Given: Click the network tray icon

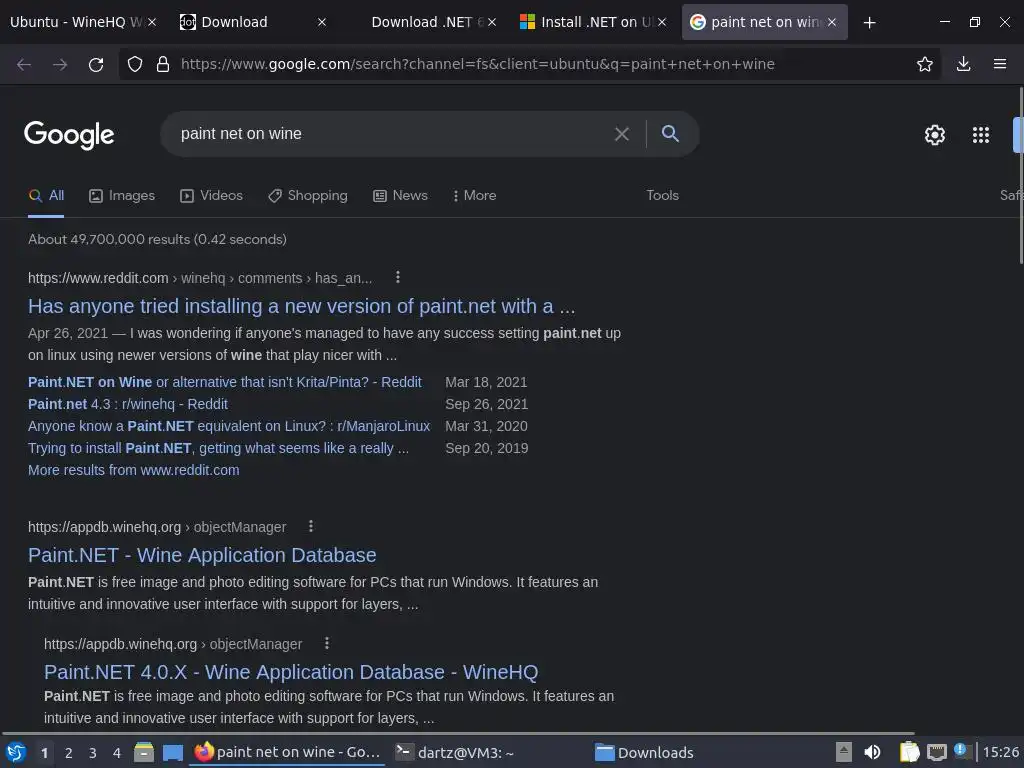Looking at the screenshot, I should 936,752.
